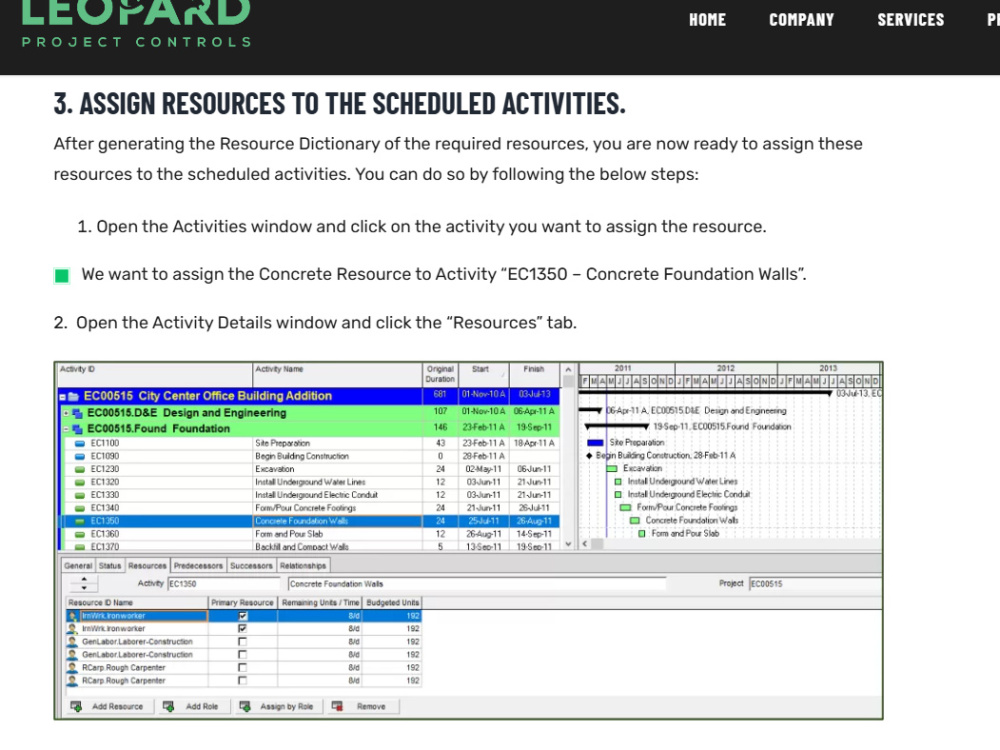Open the HOME navigation link

[x=707, y=20]
